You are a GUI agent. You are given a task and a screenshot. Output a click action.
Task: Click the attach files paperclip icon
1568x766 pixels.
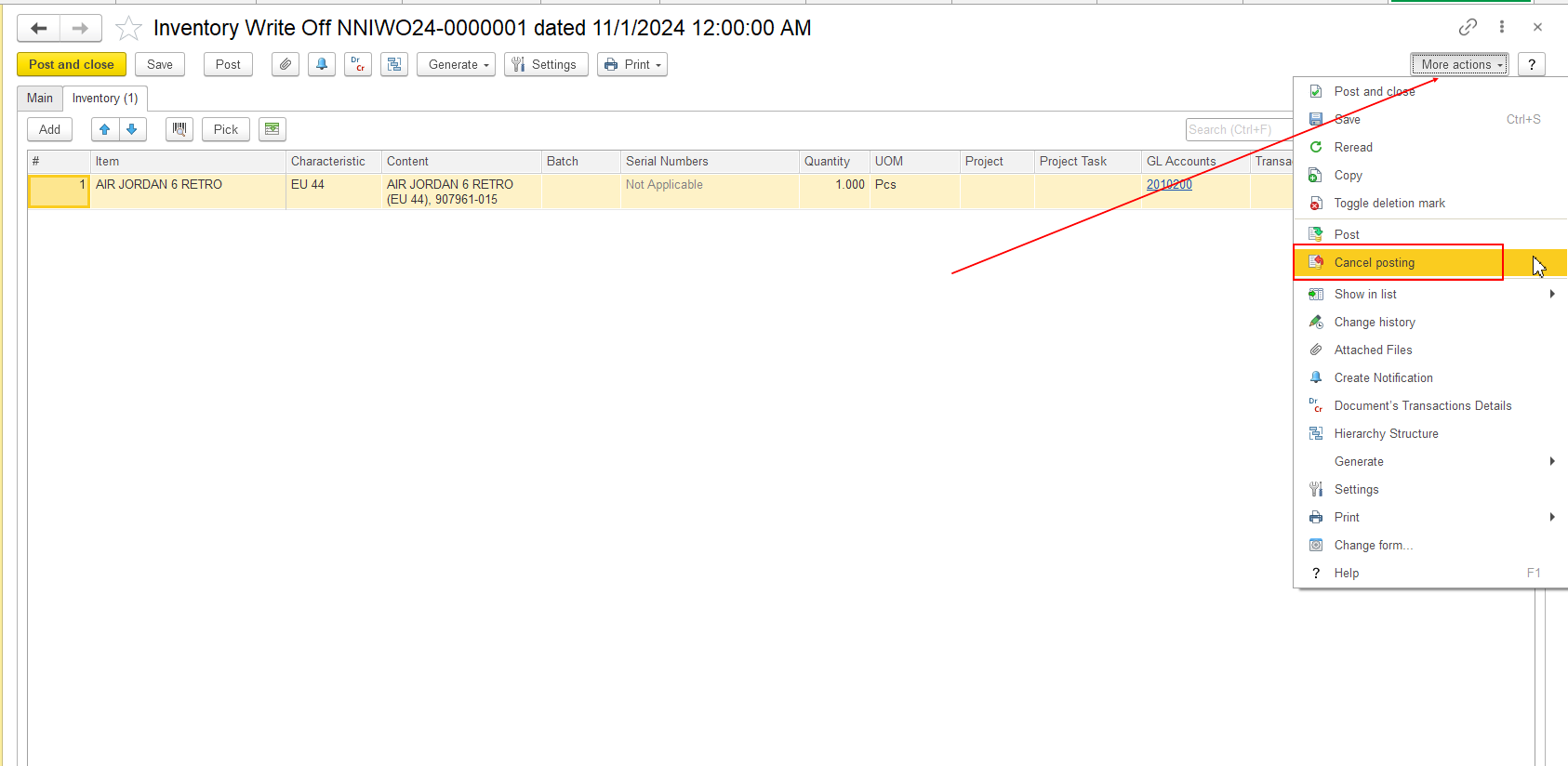286,64
